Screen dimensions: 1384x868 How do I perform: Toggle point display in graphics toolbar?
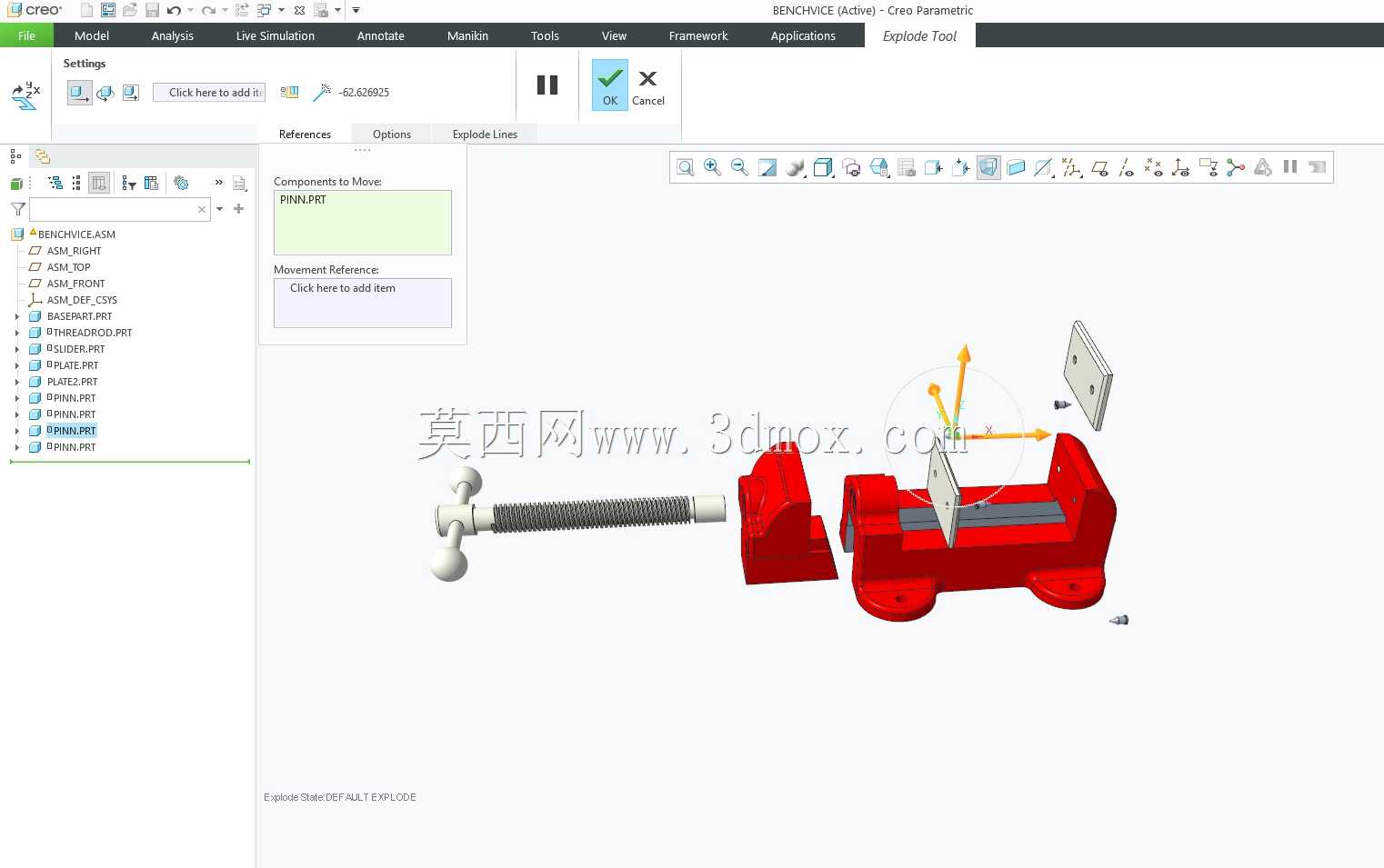pos(1153,167)
